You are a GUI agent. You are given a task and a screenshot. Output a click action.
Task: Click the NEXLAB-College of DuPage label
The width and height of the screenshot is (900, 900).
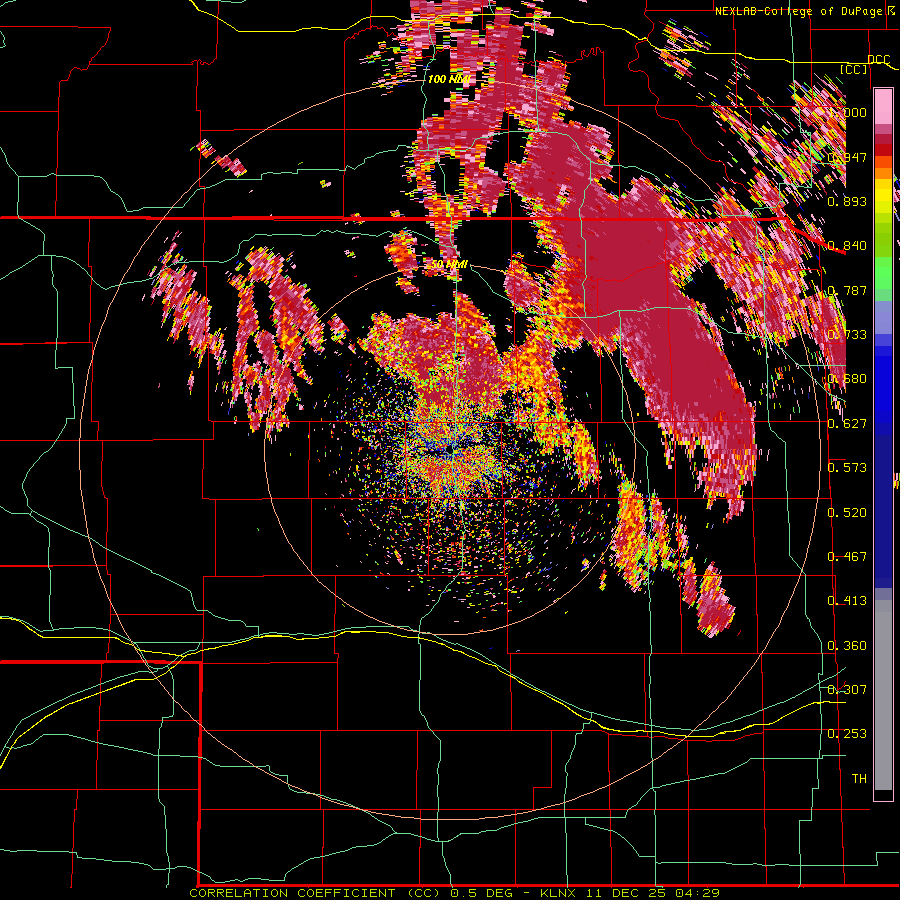(x=800, y=11)
